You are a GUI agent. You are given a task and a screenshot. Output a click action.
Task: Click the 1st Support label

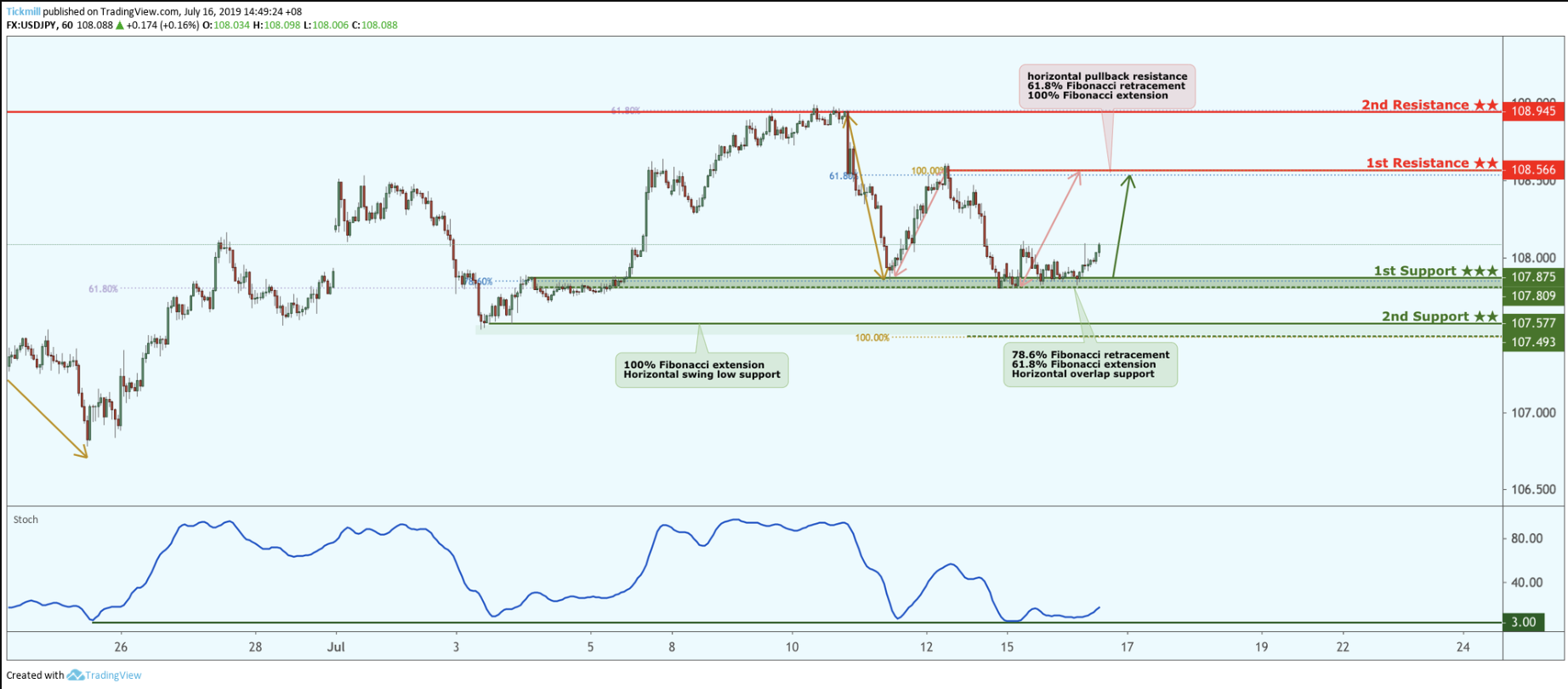pyautogui.click(x=1435, y=271)
